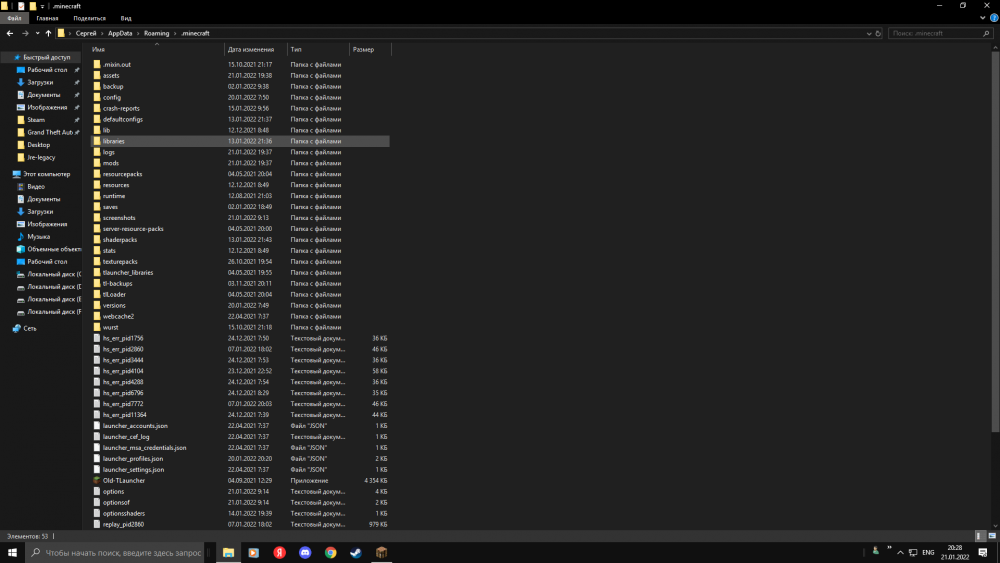Open notification center icon
The image size is (1000, 563).
pyautogui.click(x=983, y=553)
